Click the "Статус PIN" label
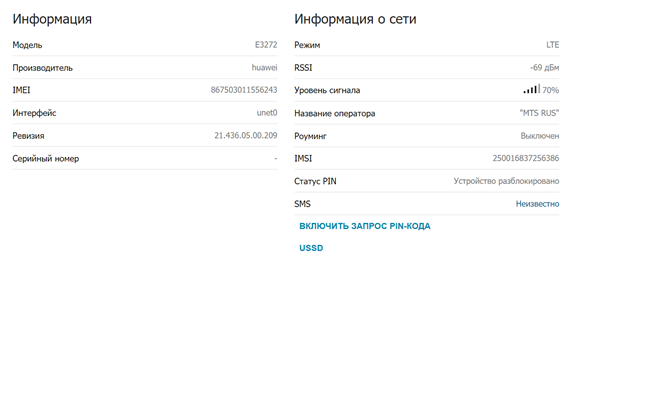The width and height of the screenshot is (661, 409). tap(315, 181)
